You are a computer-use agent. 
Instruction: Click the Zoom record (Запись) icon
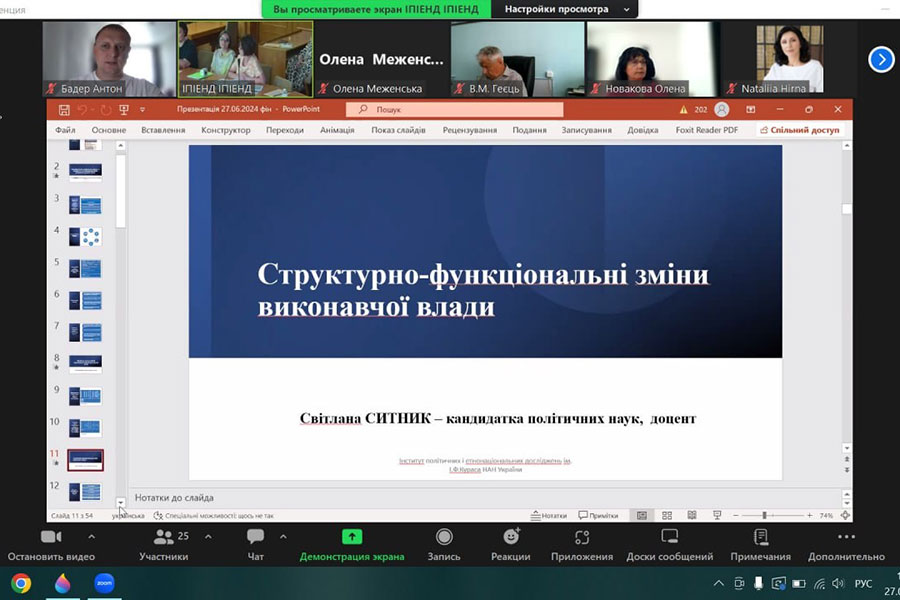[443, 538]
